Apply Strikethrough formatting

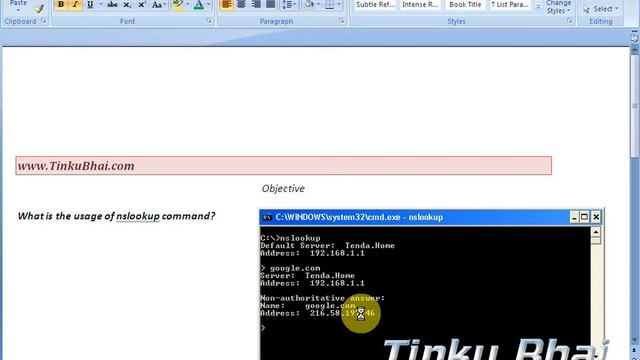112,5
